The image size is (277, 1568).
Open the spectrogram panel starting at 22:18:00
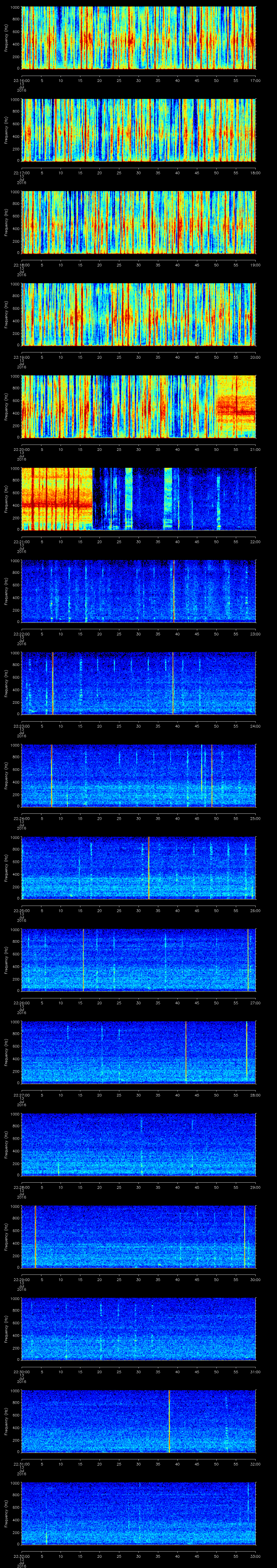click(x=139, y=222)
